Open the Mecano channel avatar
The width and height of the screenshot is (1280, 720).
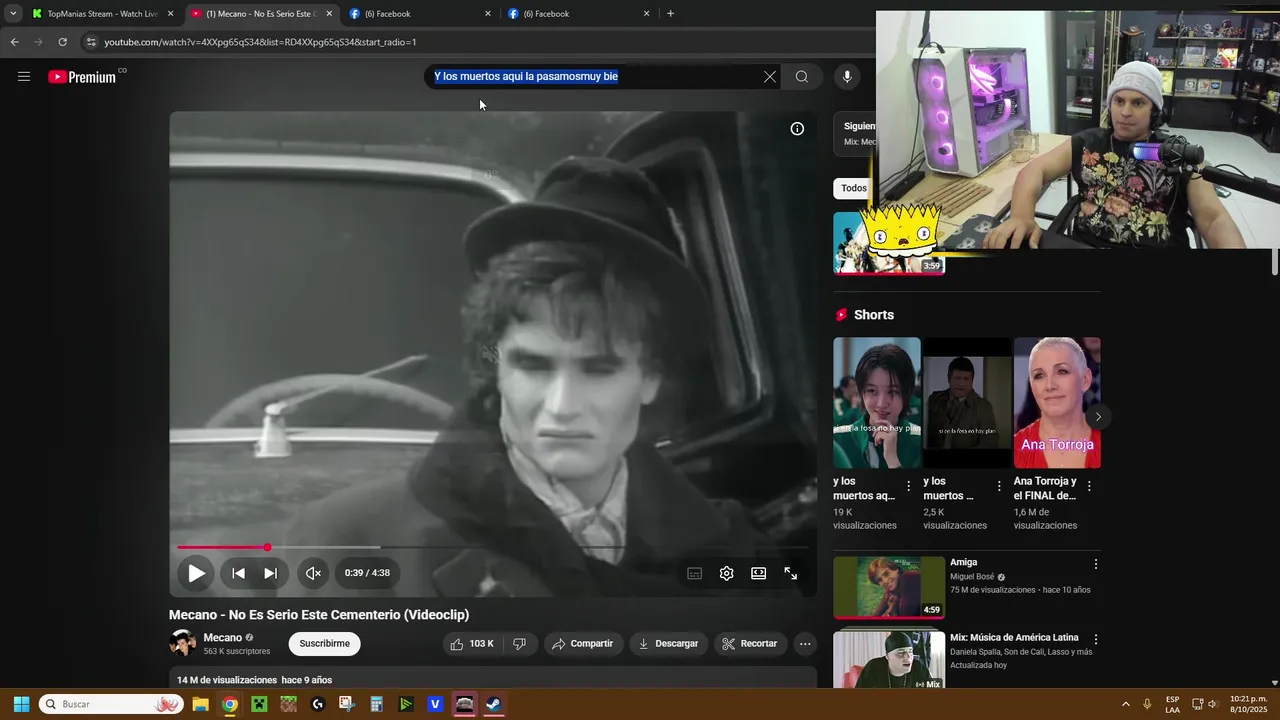(182, 643)
